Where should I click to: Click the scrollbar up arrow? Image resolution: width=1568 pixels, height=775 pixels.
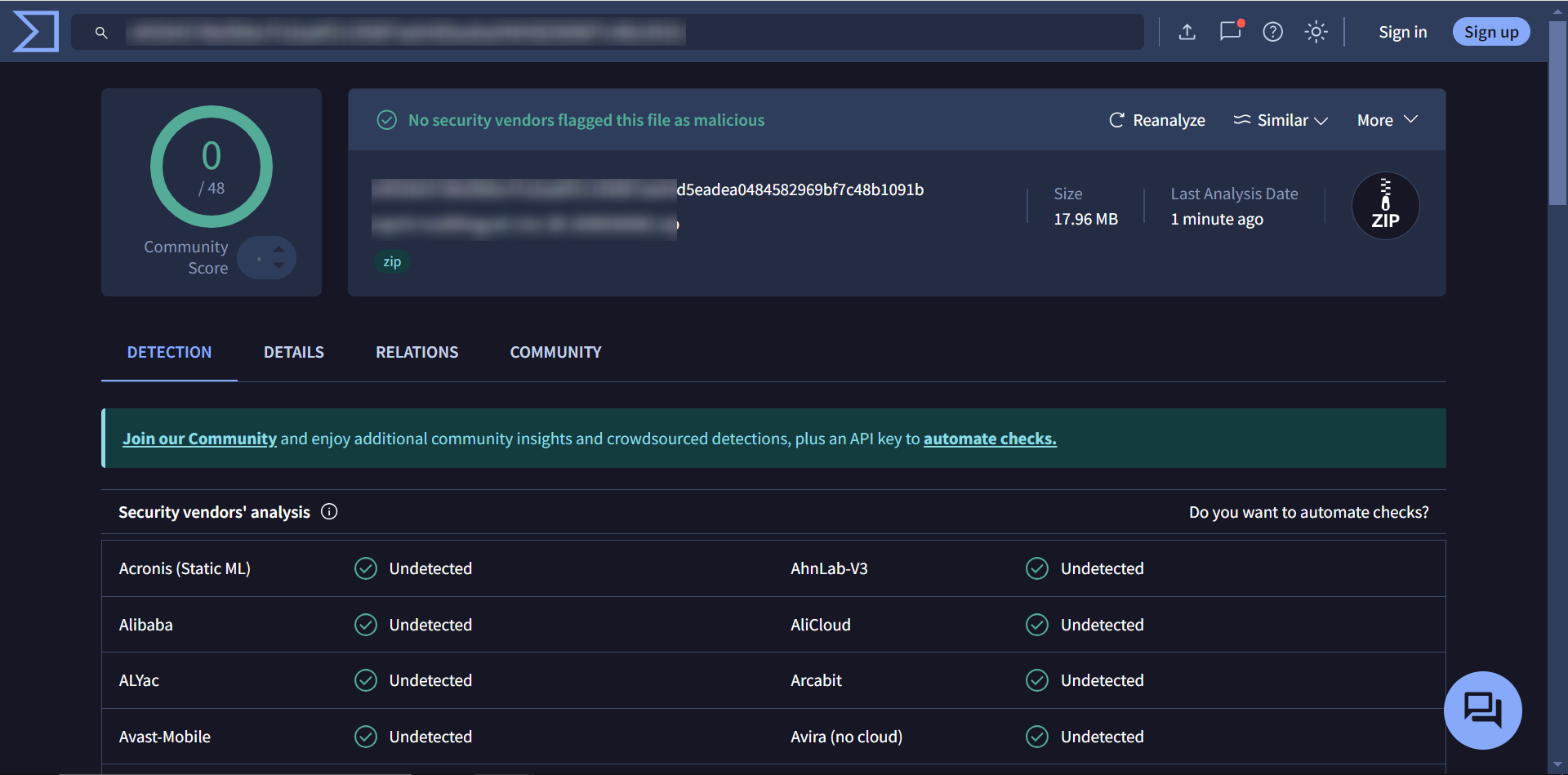(x=1557, y=10)
